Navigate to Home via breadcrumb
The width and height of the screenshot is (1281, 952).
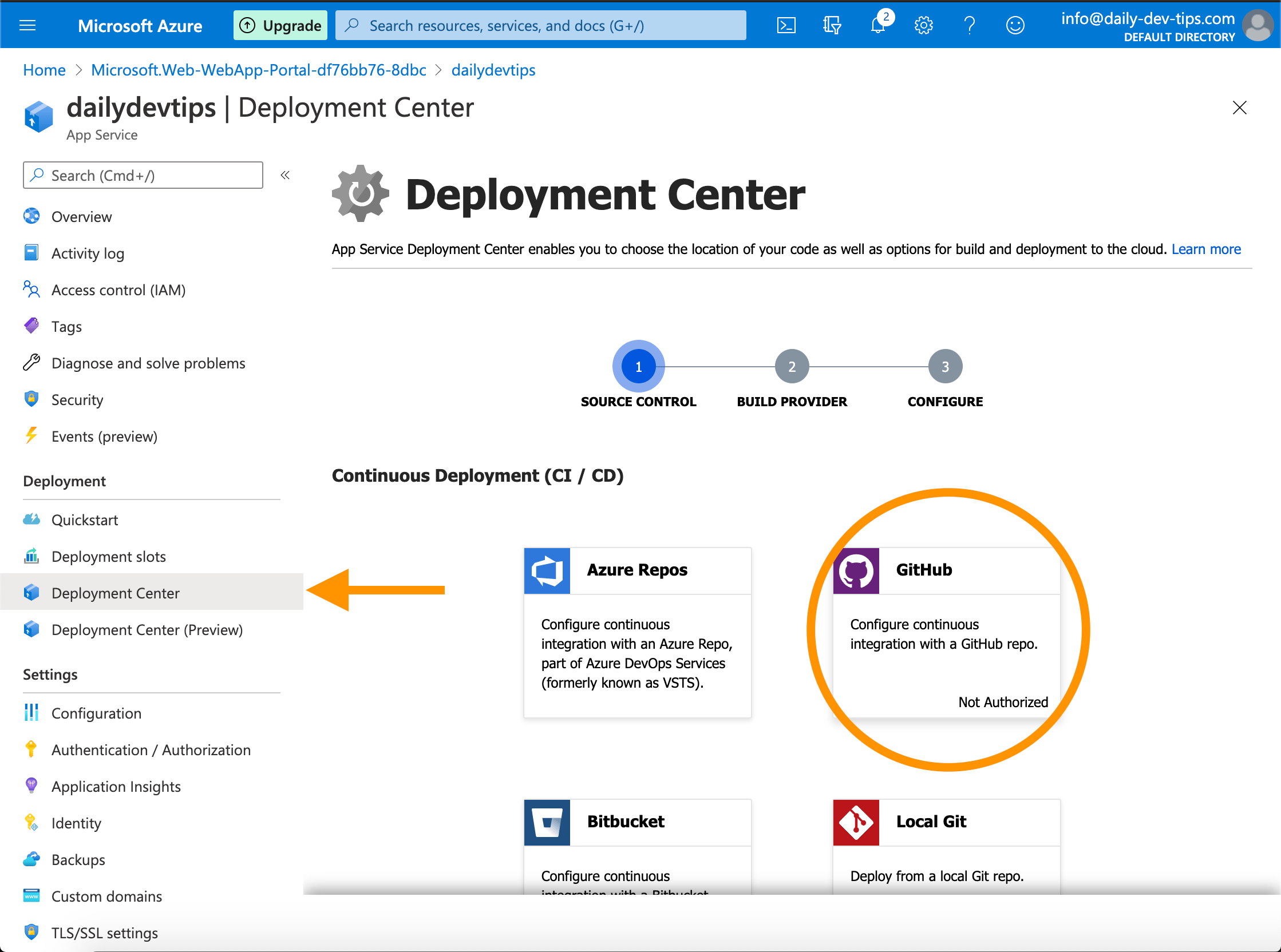click(44, 70)
